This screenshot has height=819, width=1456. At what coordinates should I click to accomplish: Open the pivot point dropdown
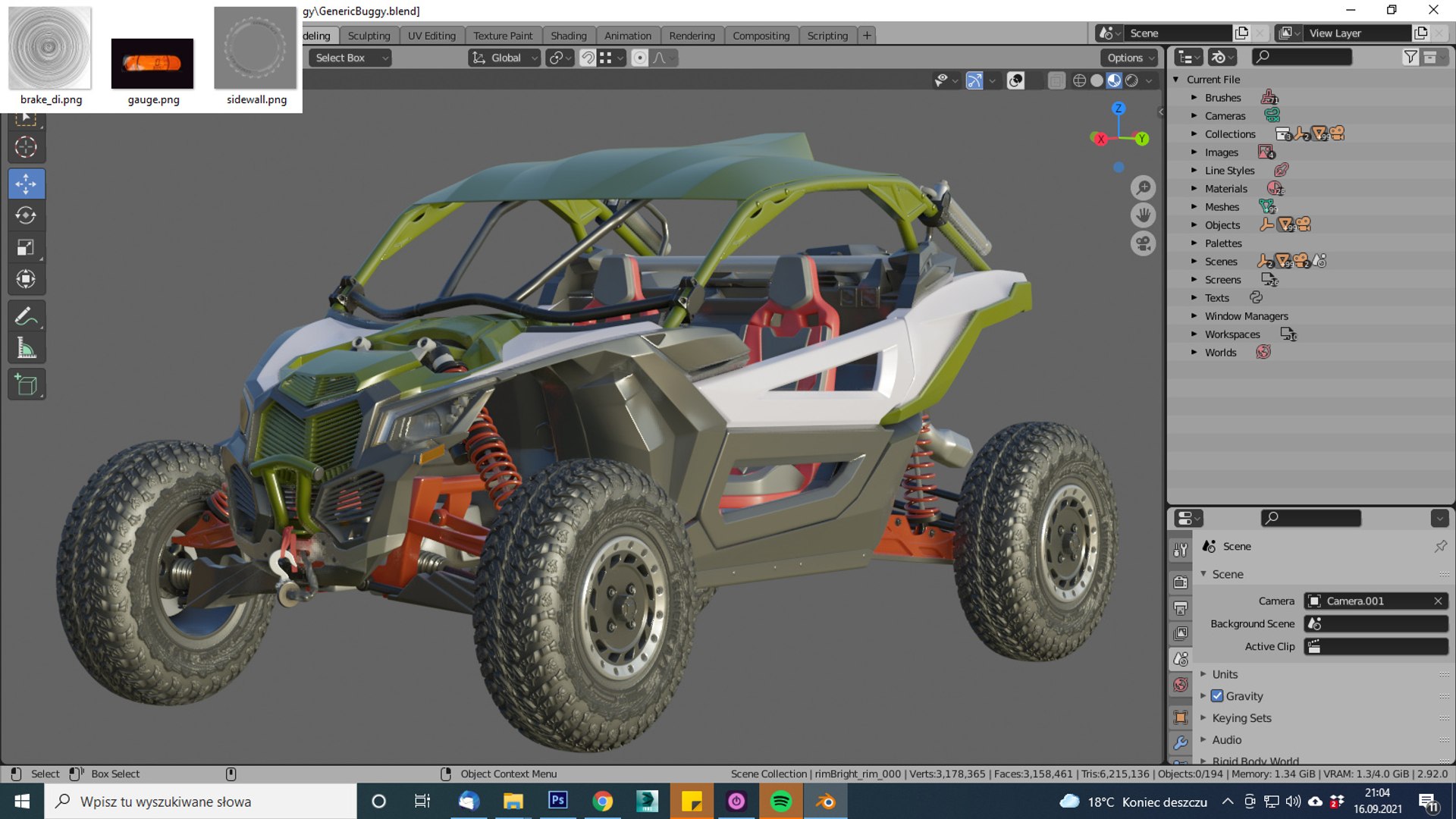tap(560, 58)
